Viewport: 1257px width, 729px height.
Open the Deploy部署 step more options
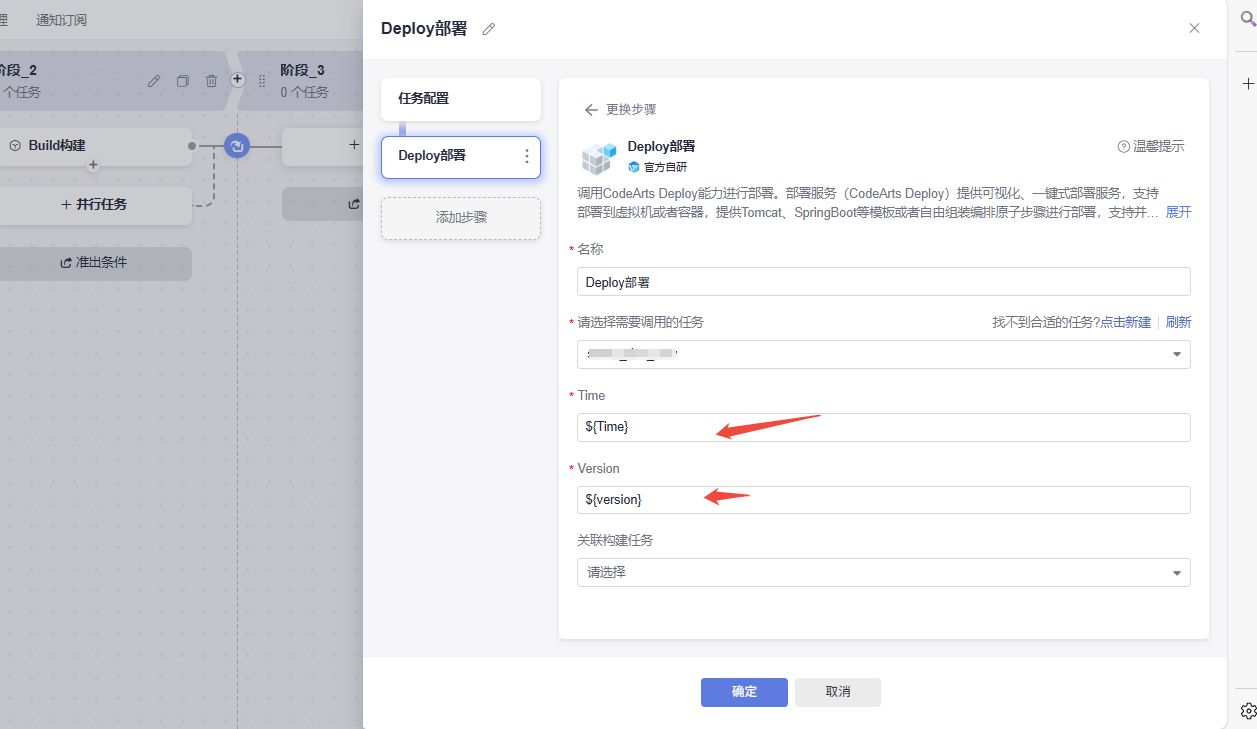(x=527, y=157)
